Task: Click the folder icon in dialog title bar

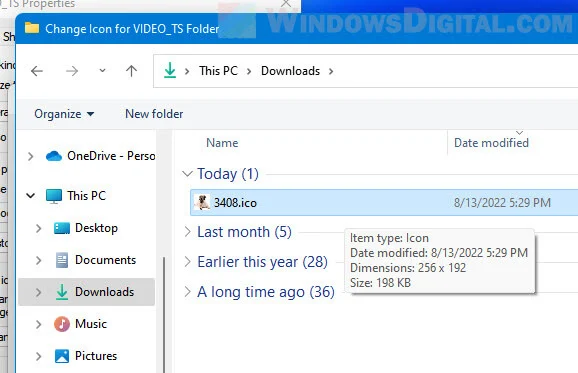Action: (x=32, y=28)
